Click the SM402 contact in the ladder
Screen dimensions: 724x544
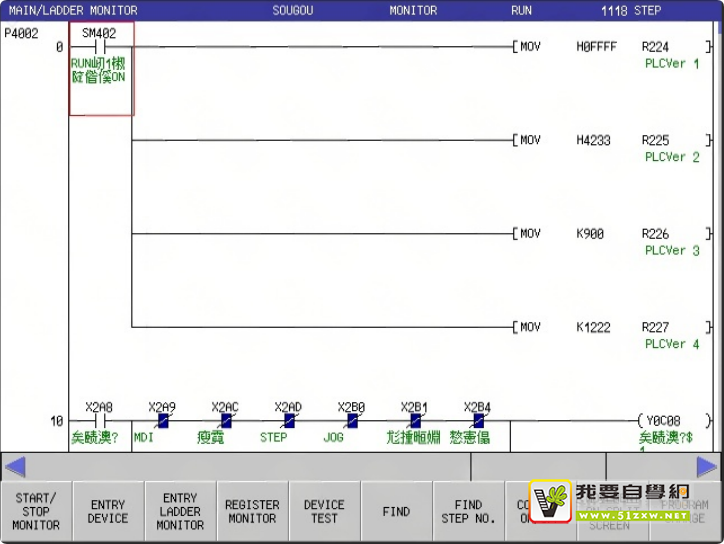(99, 47)
